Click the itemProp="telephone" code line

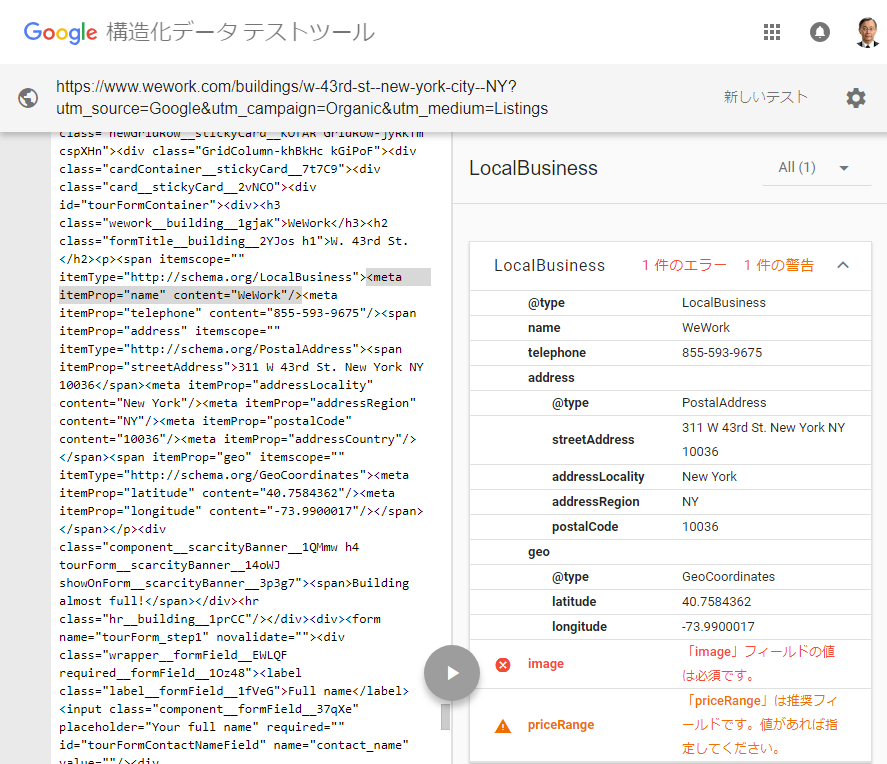point(238,313)
